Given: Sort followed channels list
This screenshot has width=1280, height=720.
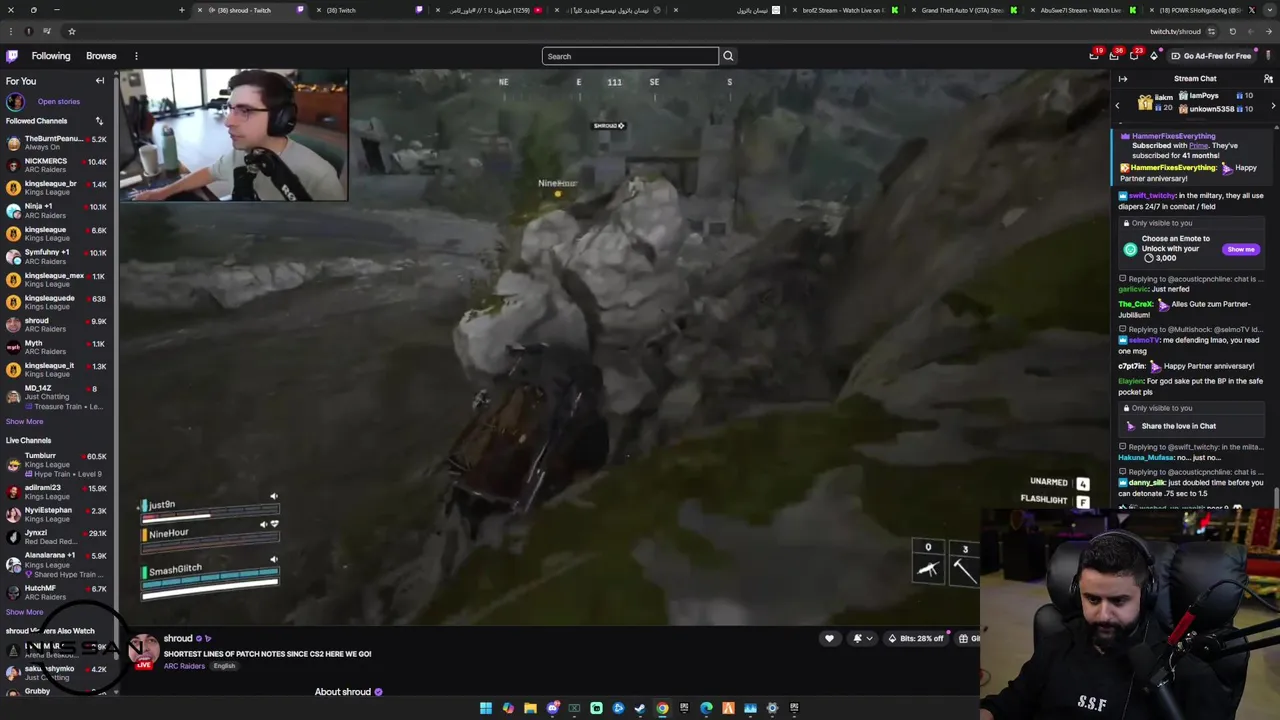Looking at the screenshot, I should pyautogui.click(x=99, y=121).
